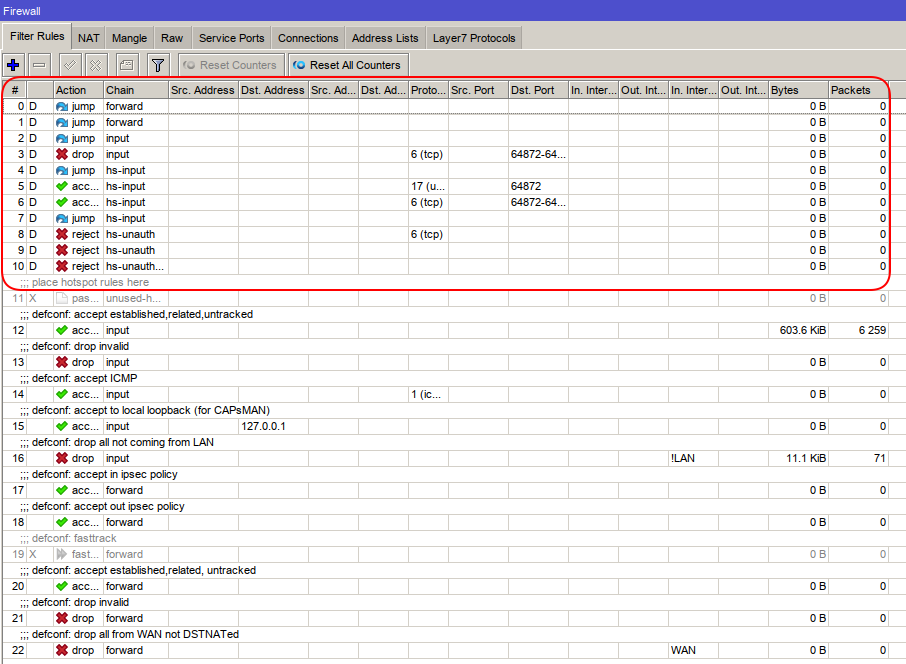Click the jump icon on rule 2

pos(62,139)
